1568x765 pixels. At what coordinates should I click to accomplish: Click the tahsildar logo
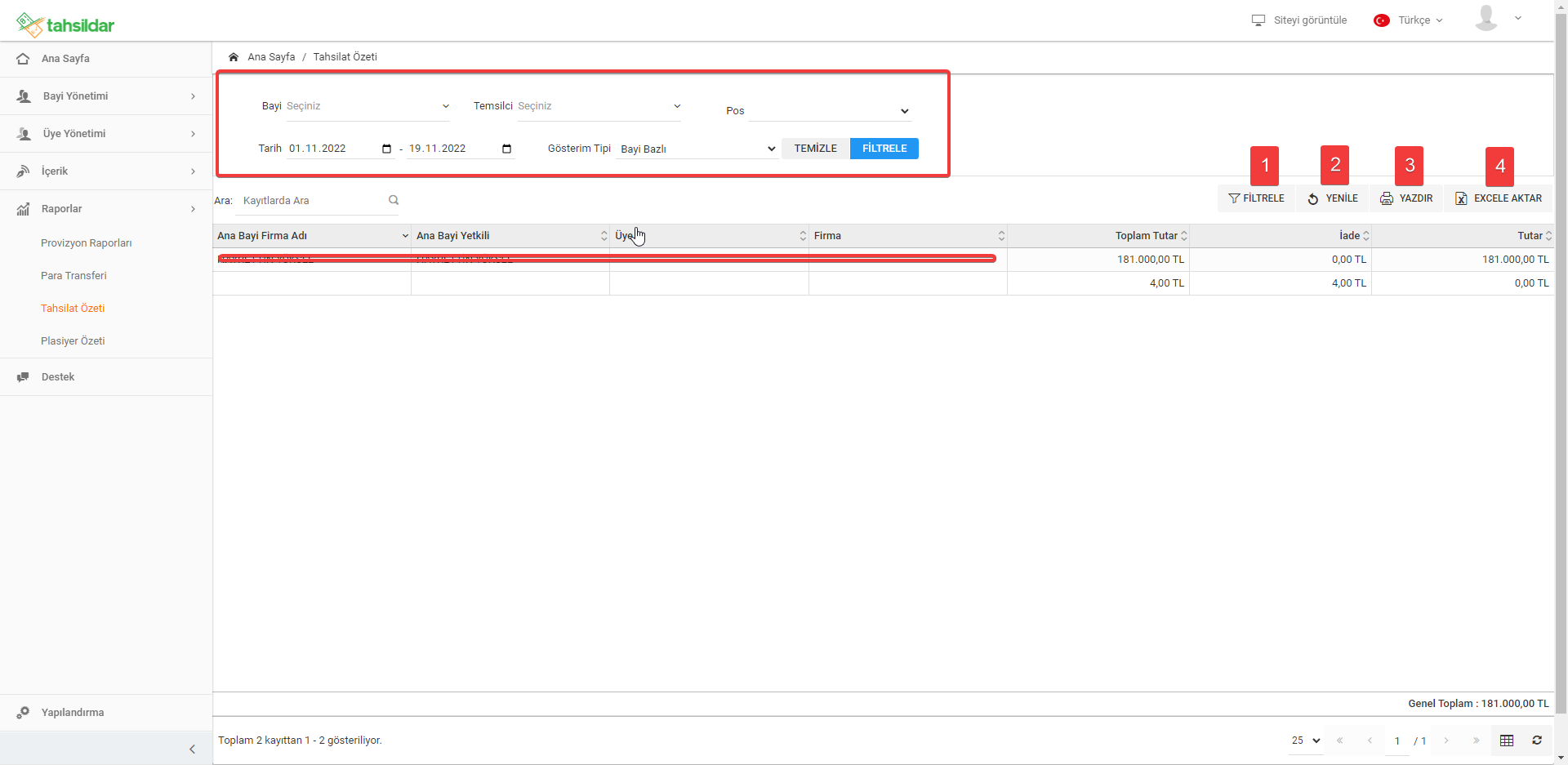[65, 25]
